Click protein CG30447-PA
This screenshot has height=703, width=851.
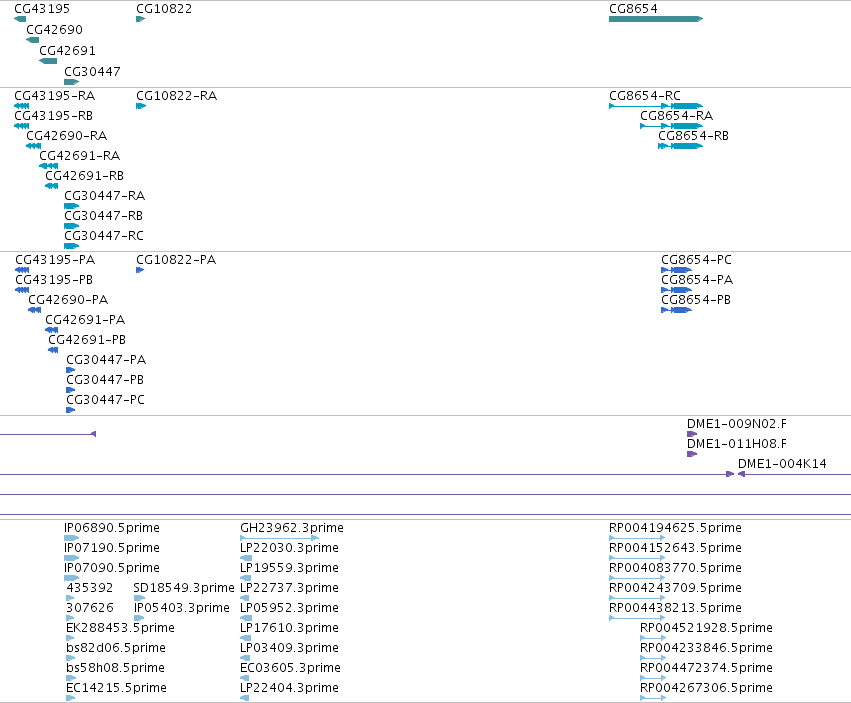(106, 359)
